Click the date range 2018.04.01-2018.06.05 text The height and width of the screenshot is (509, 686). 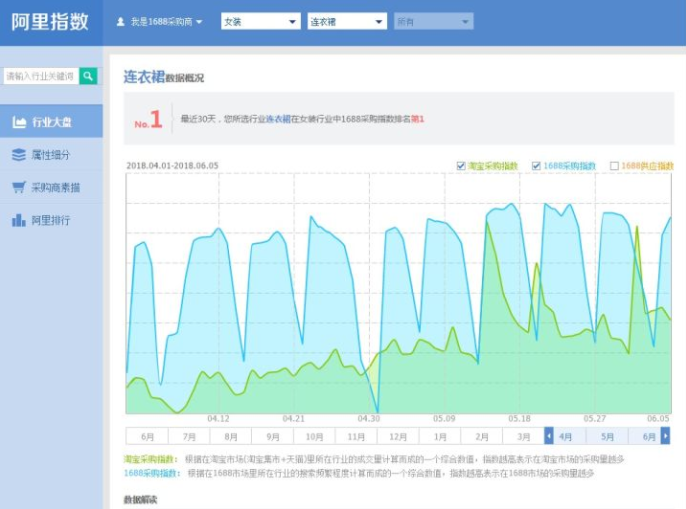pyautogui.click(x=172, y=165)
